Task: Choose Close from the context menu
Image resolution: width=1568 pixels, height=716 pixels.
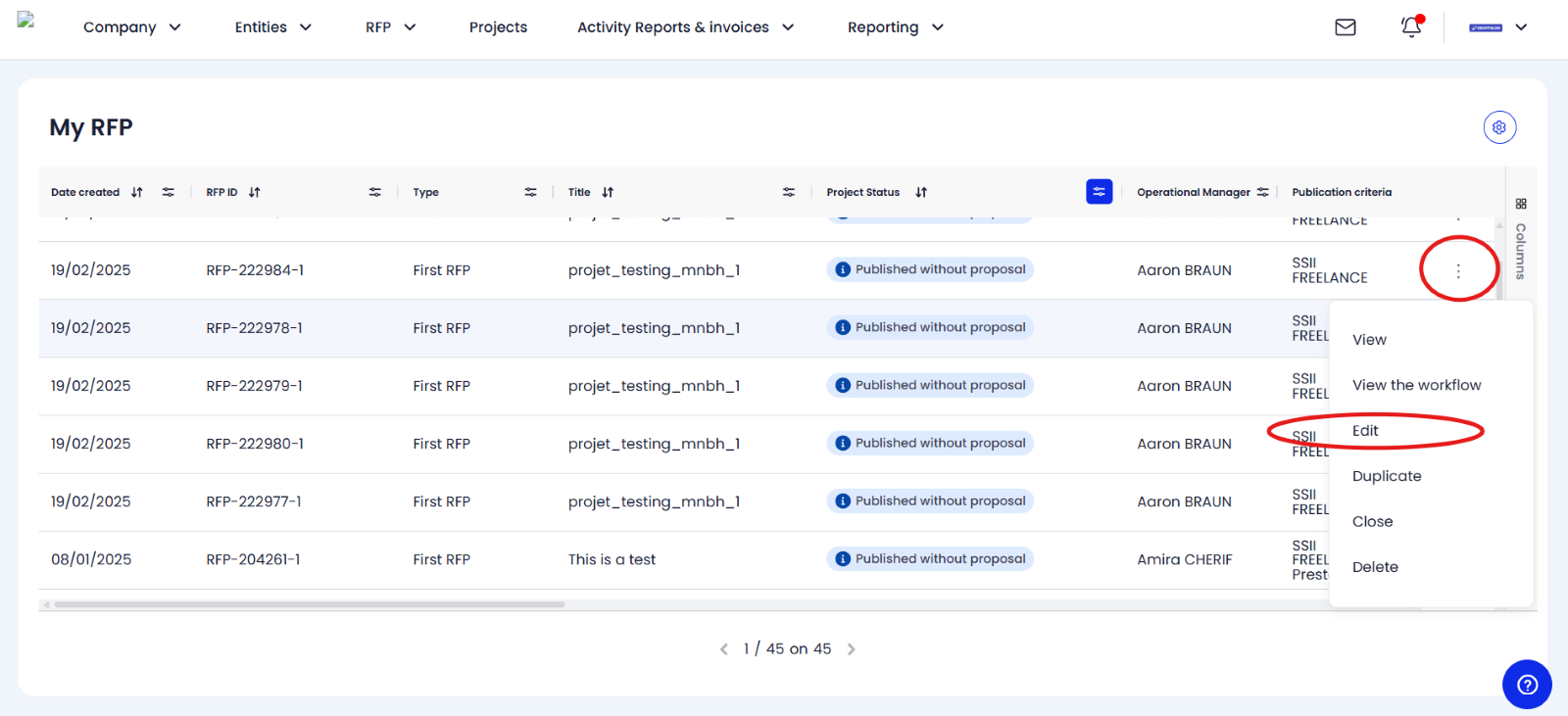Action: [x=1372, y=522]
